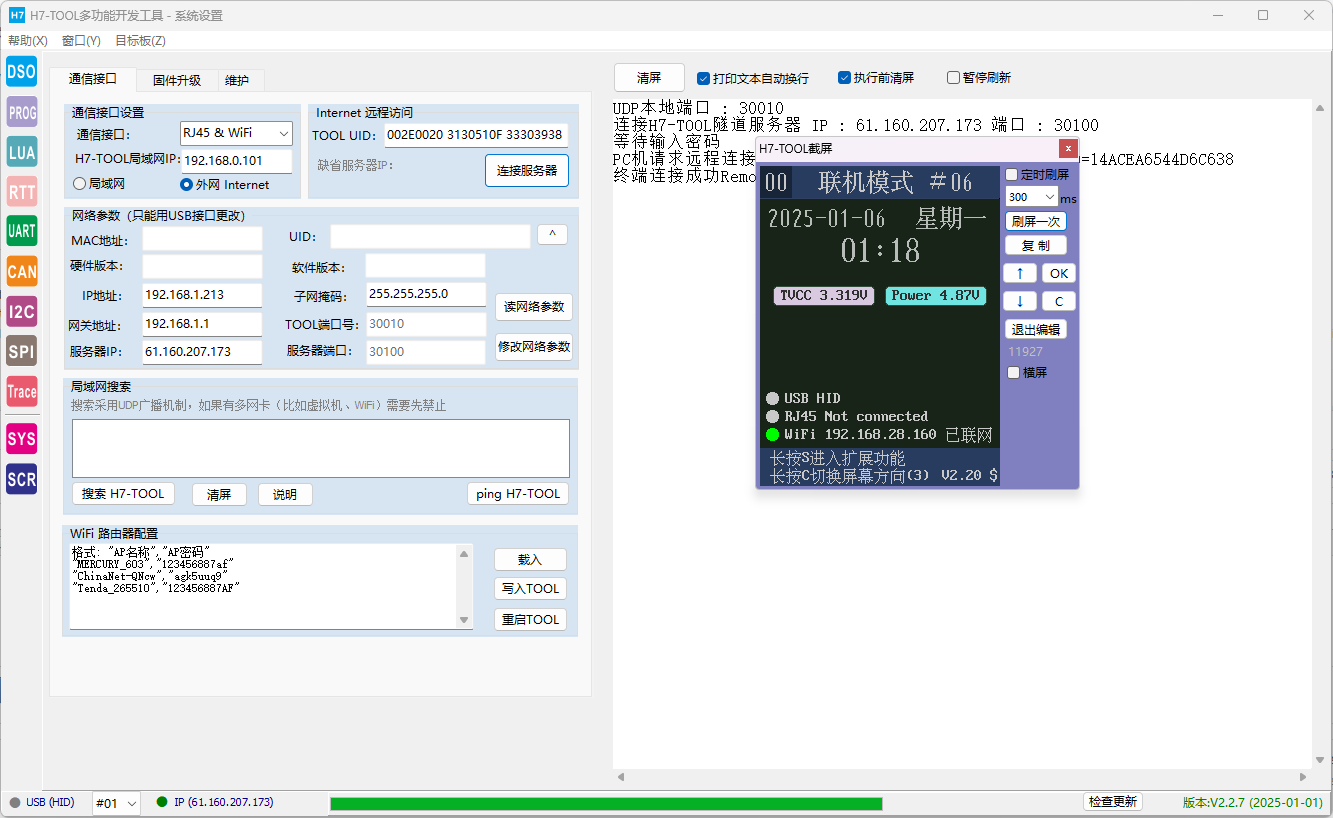Open the UART serial module
Image resolution: width=1333 pixels, height=818 pixels.
pyautogui.click(x=21, y=231)
